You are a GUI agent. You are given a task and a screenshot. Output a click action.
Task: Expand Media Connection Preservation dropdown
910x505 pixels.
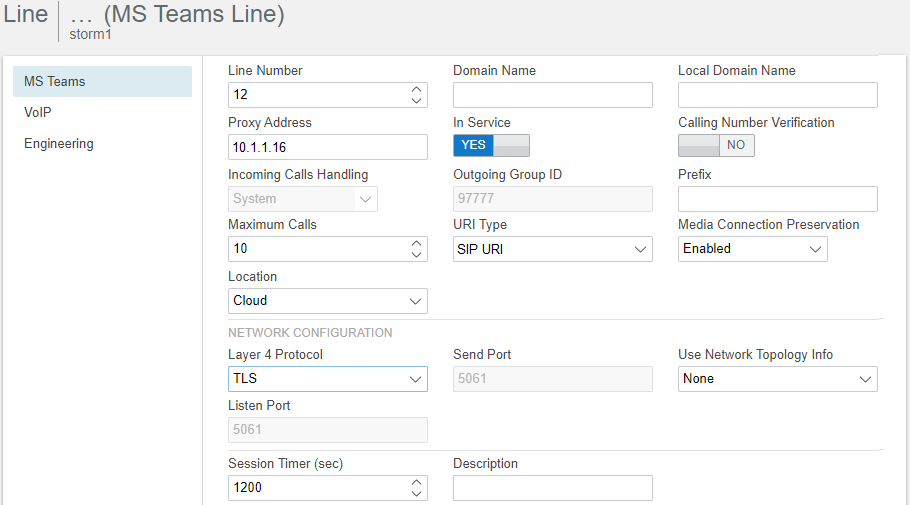[x=753, y=249]
